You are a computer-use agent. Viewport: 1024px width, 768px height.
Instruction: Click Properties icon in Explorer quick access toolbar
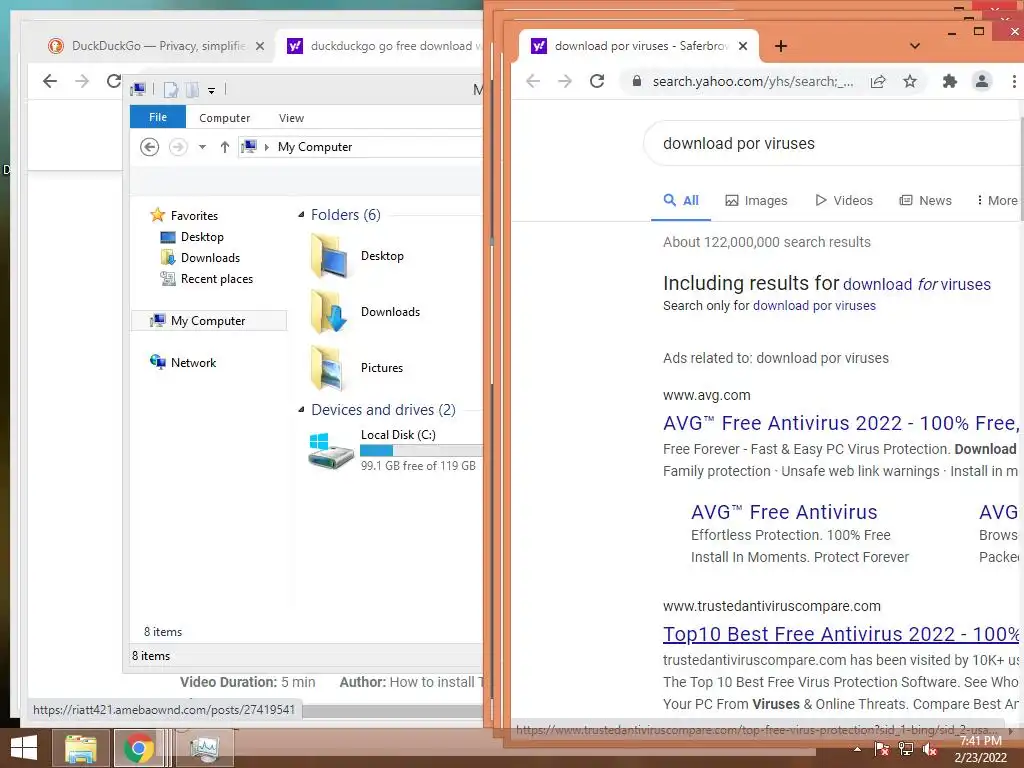pyautogui.click(x=170, y=89)
